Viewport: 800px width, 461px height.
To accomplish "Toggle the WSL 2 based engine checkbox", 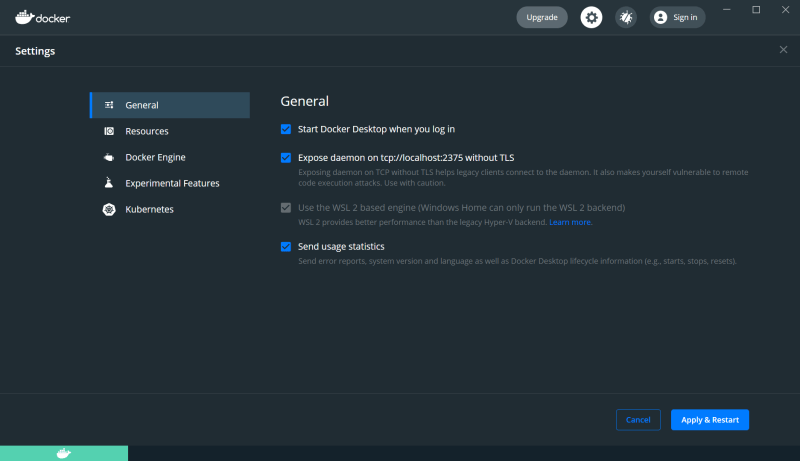I will tap(286, 208).
